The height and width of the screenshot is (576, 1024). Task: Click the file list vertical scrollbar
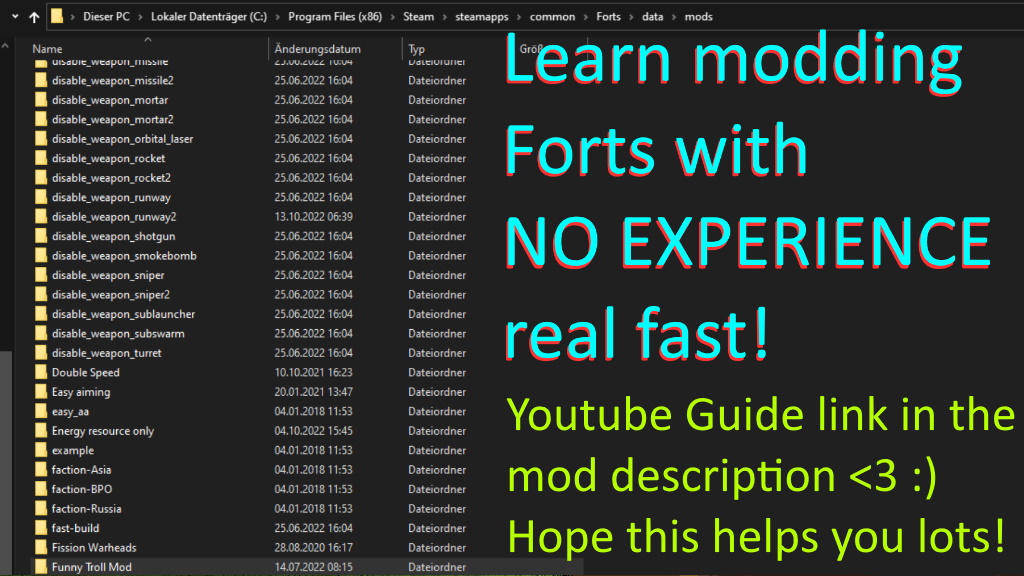[x=5, y=463]
